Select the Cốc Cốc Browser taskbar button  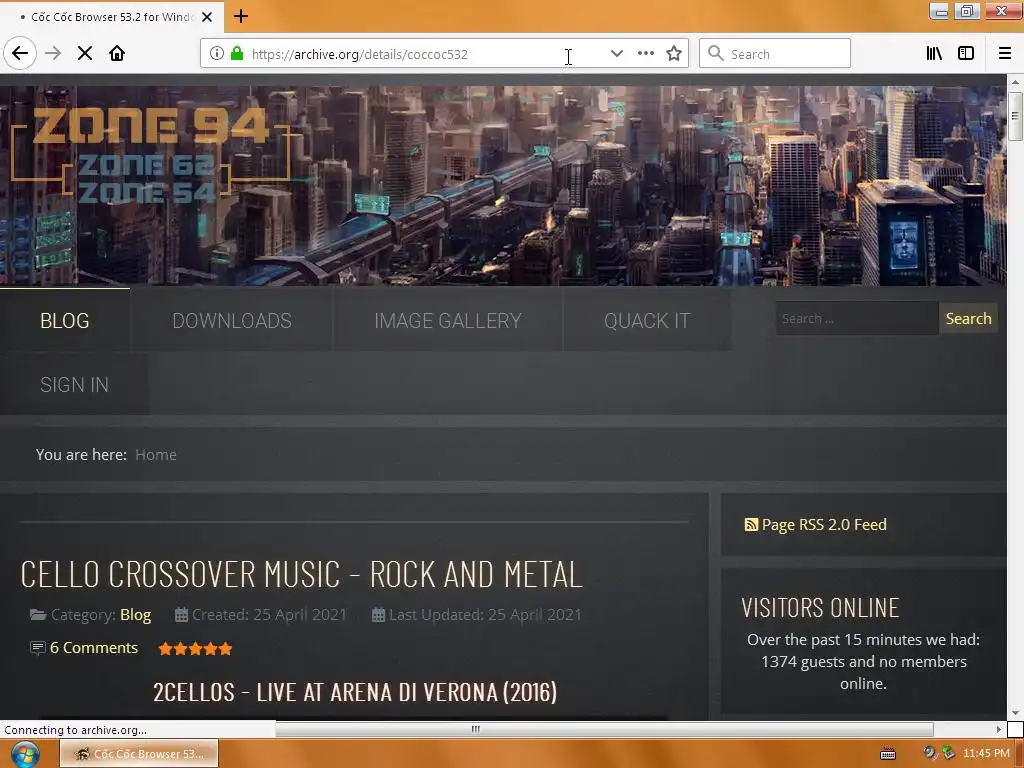coord(139,754)
